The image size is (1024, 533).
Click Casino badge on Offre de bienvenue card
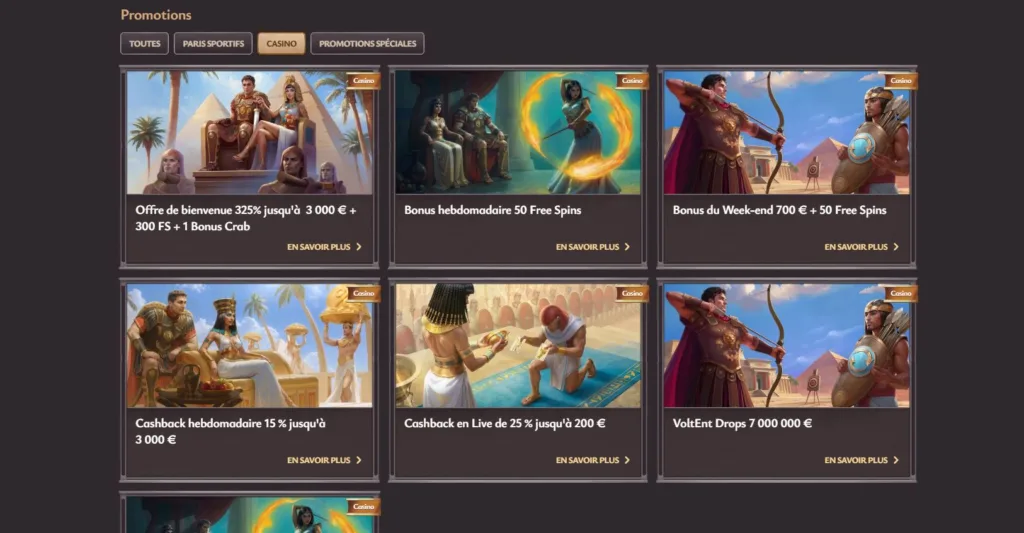point(363,80)
